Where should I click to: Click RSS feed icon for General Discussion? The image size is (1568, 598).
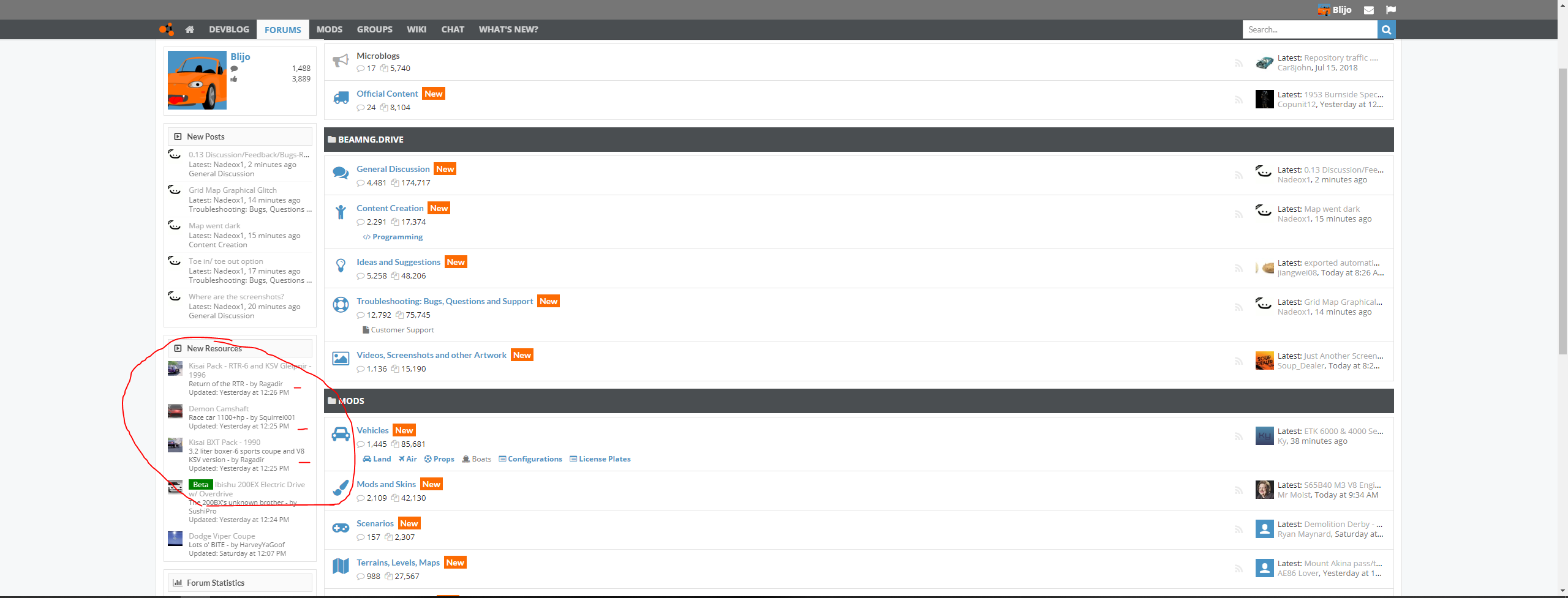click(x=1238, y=176)
